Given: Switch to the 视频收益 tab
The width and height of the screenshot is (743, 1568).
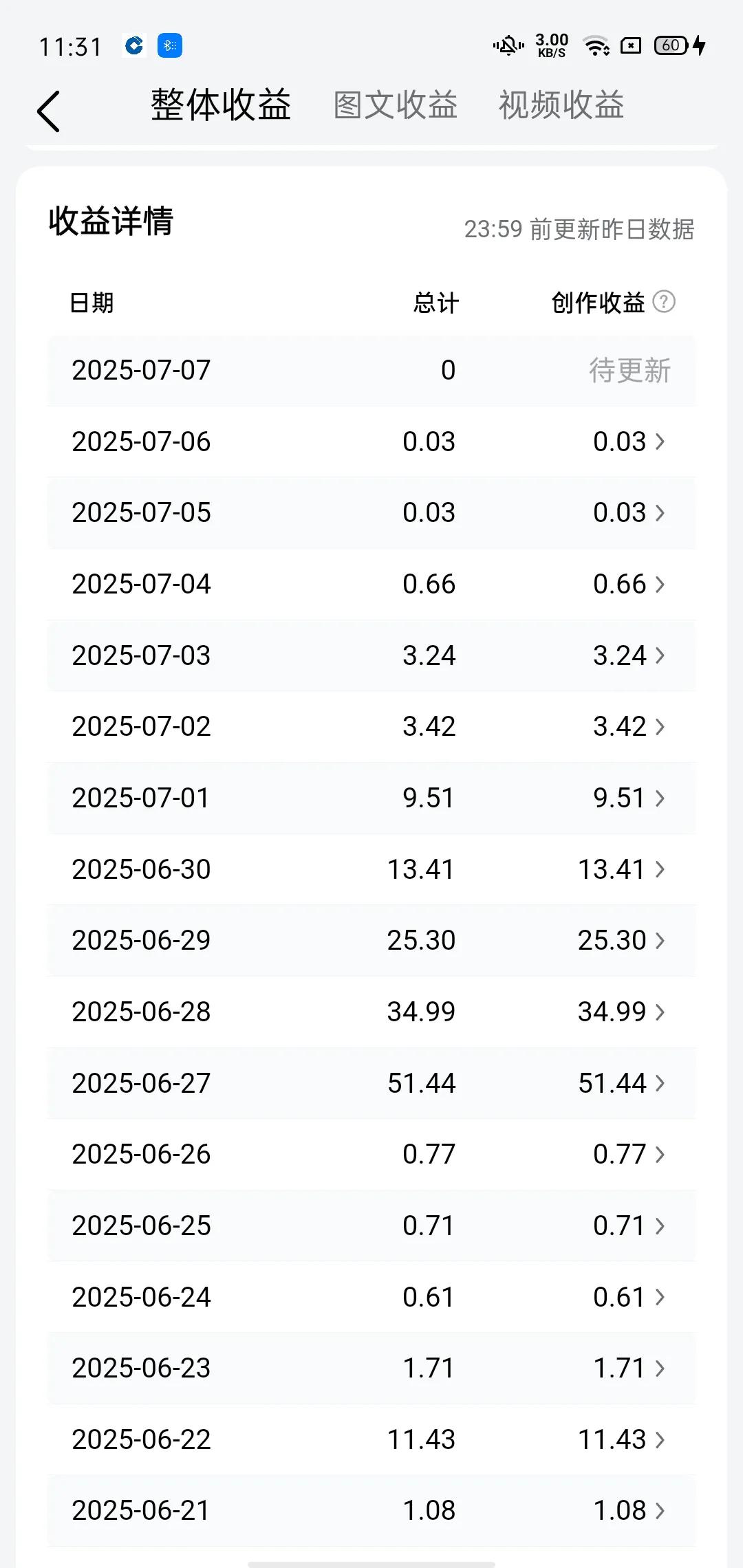Looking at the screenshot, I should coord(561,105).
